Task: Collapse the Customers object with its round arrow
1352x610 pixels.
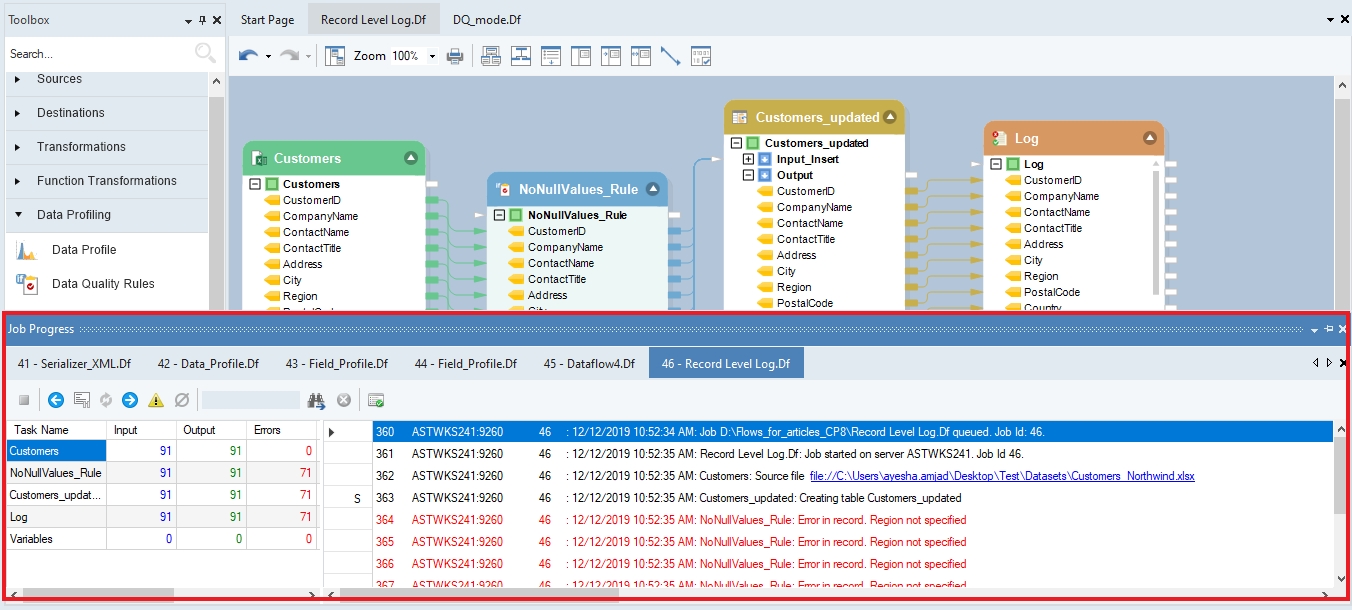Action: click(x=410, y=158)
